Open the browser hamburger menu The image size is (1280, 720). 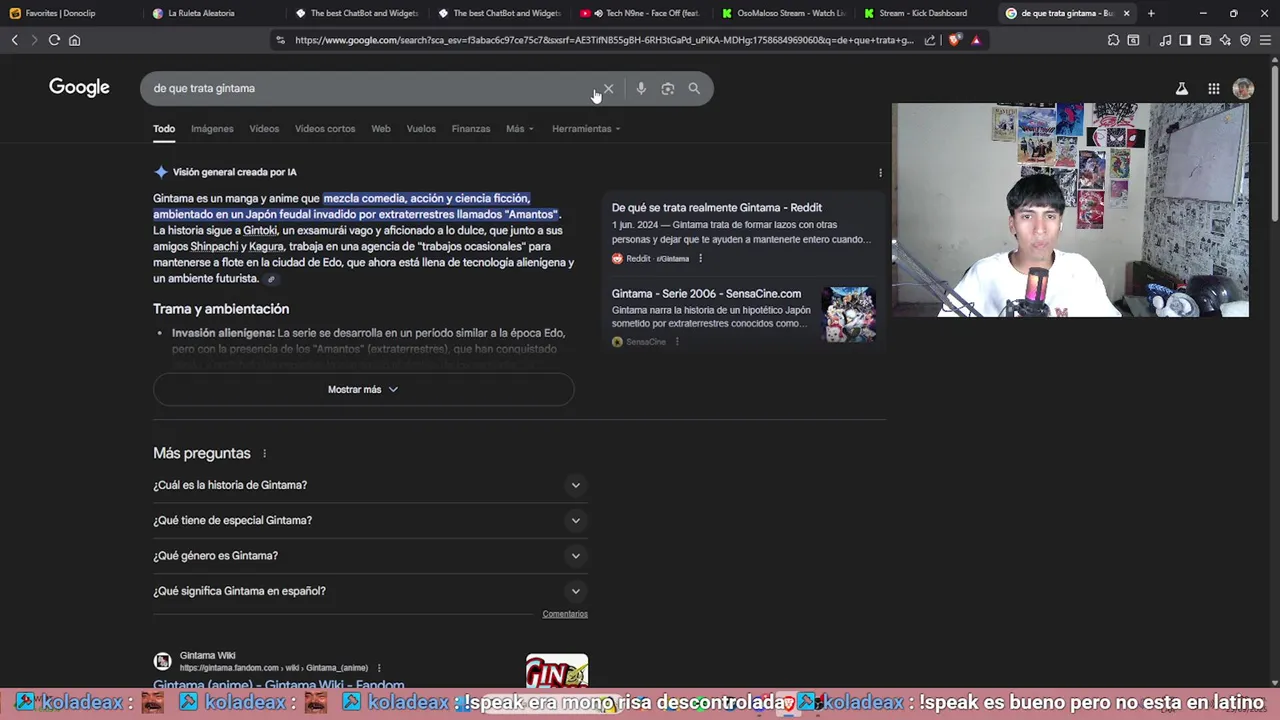pyautogui.click(x=1265, y=40)
